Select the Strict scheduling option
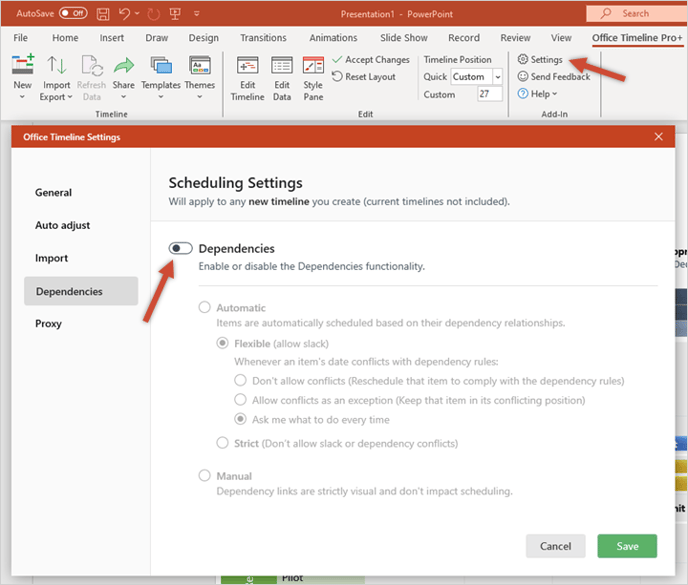This screenshot has width=688, height=585. [x=222, y=443]
